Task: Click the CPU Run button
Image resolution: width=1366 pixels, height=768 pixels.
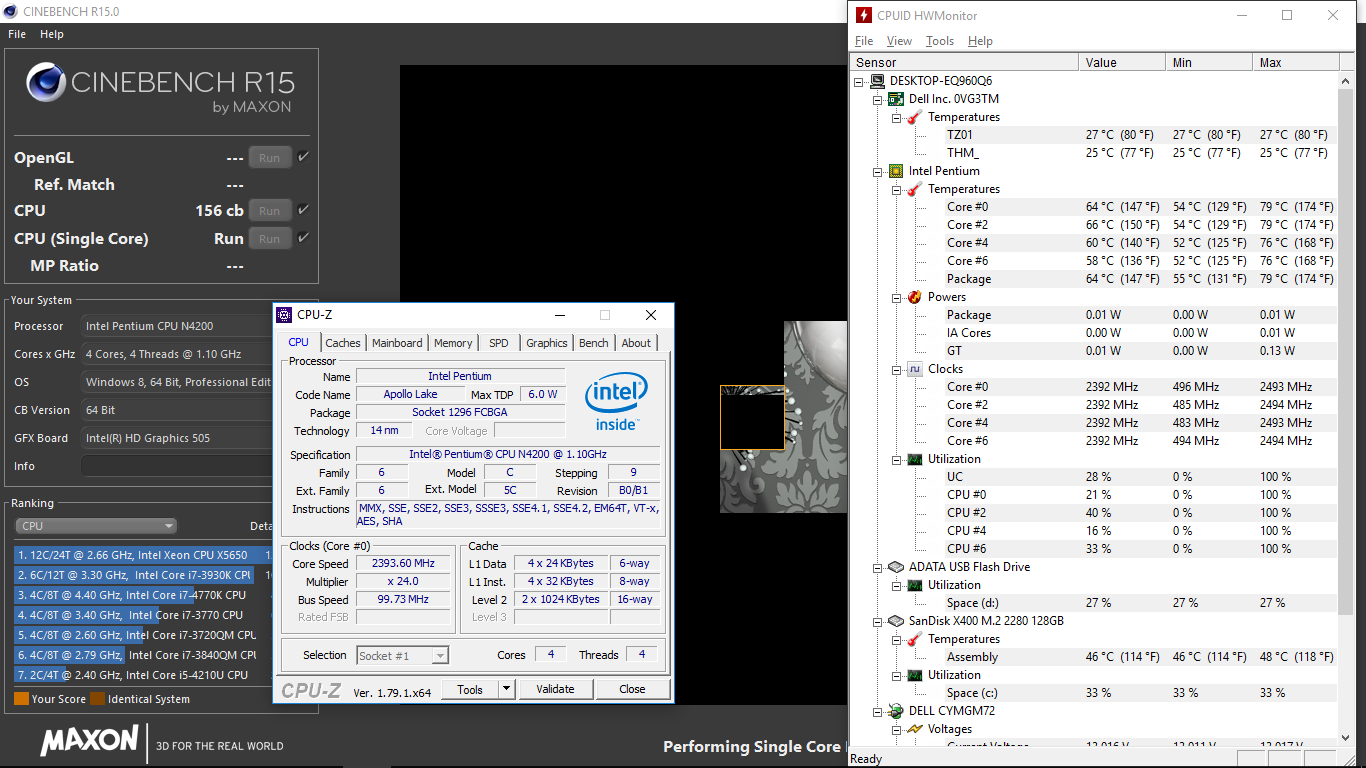Action: (x=270, y=210)
